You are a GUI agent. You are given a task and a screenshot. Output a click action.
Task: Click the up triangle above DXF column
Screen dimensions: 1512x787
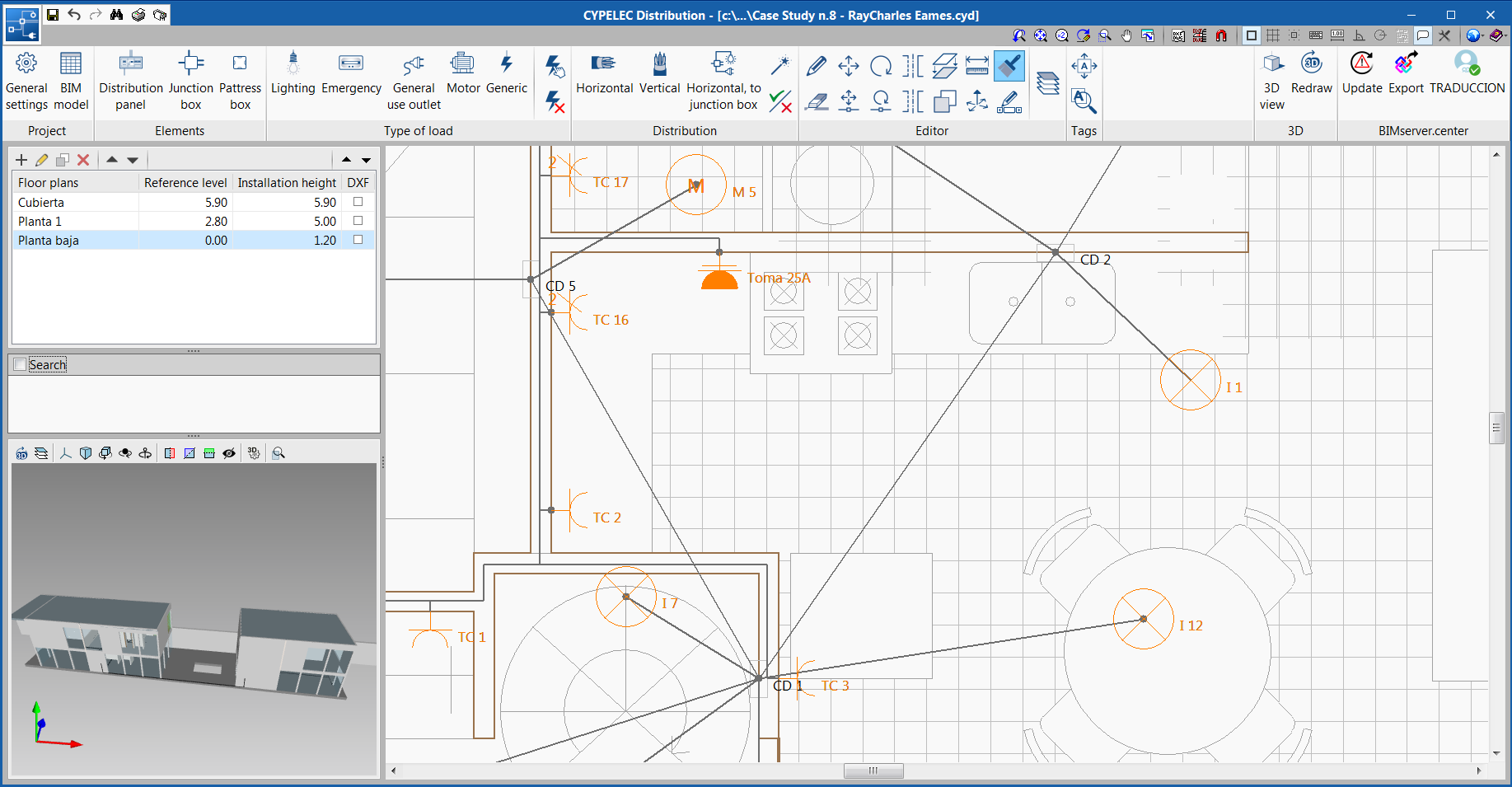pos(346,160)
